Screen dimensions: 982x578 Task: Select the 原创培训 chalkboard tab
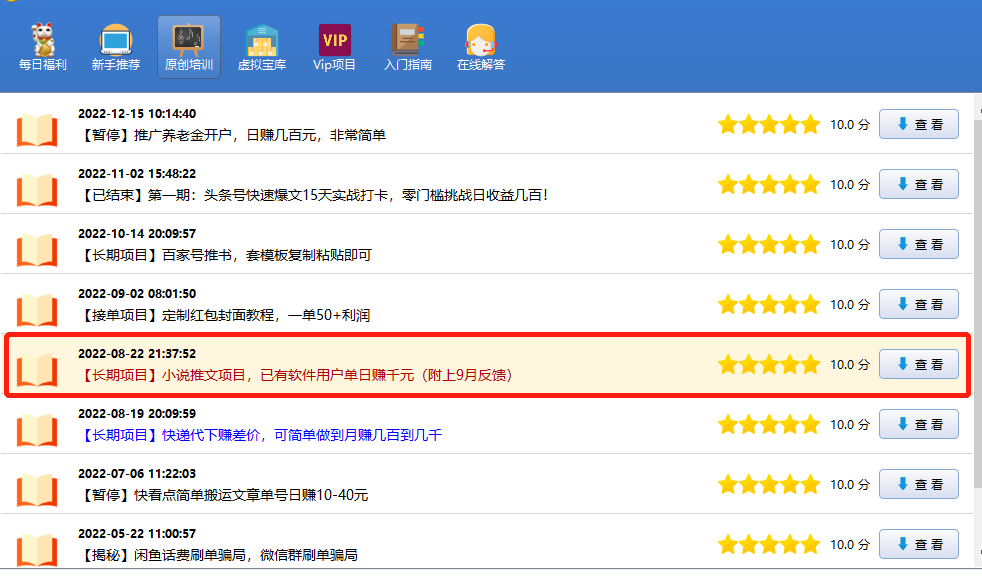(x=189, y=48)
